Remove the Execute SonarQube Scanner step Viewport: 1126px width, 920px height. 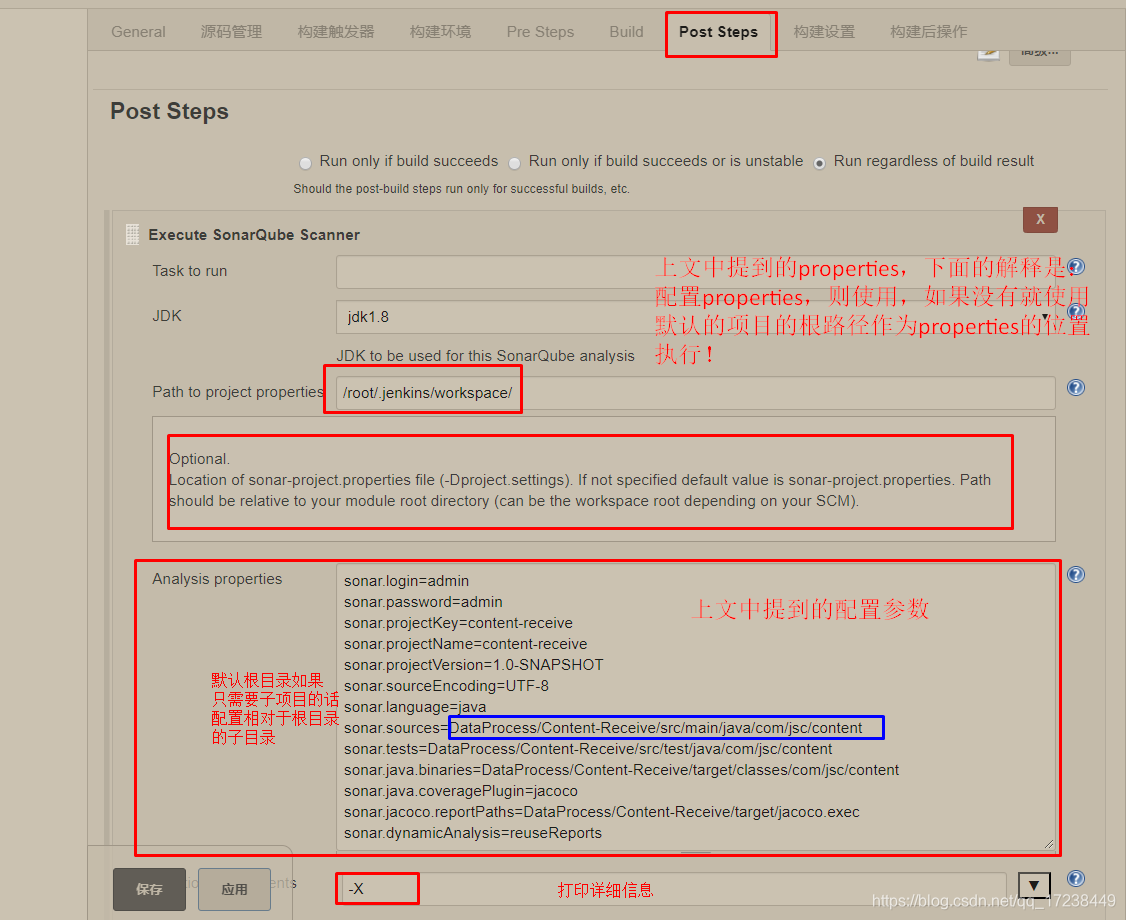coord(1040,220)
